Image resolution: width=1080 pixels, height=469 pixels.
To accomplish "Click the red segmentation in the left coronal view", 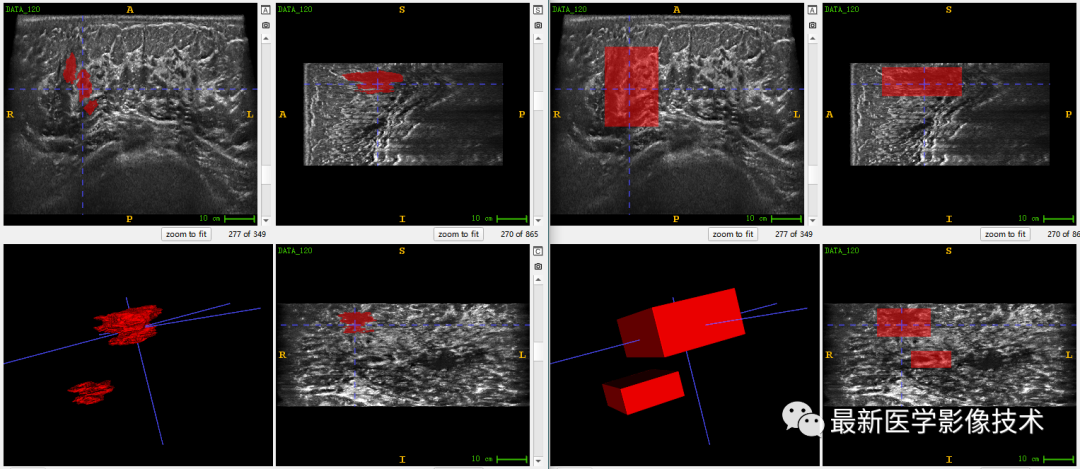I will (x=355, y=322).
